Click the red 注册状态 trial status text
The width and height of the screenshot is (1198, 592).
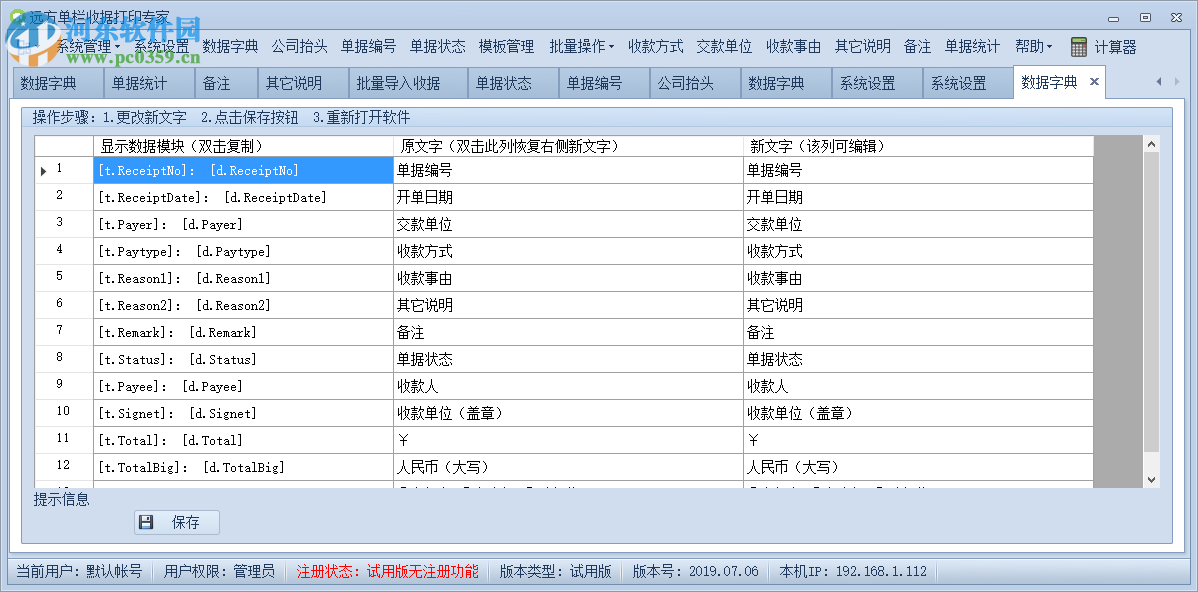tap(388, 572)
